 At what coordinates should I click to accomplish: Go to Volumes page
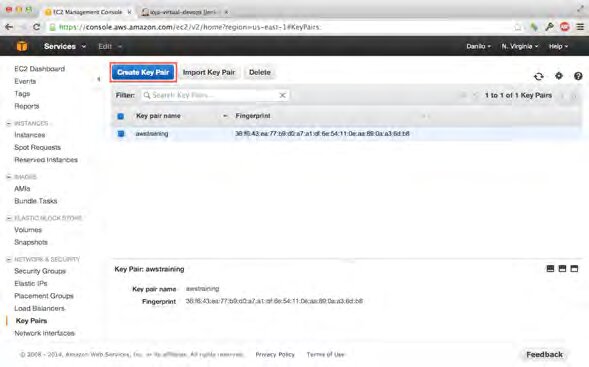[28, 230]
